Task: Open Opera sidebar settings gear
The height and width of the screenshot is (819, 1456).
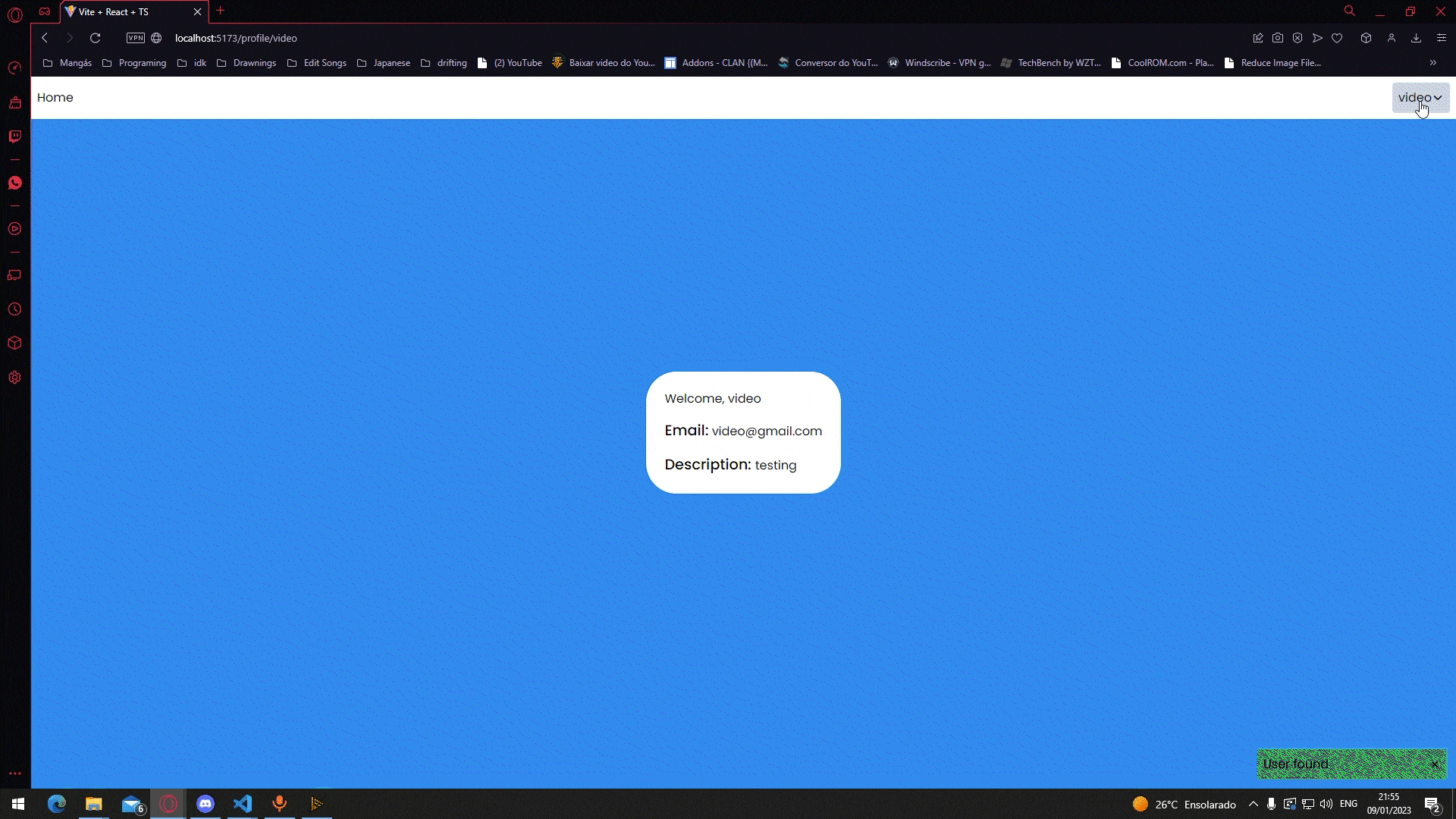Action: (14, 378)
